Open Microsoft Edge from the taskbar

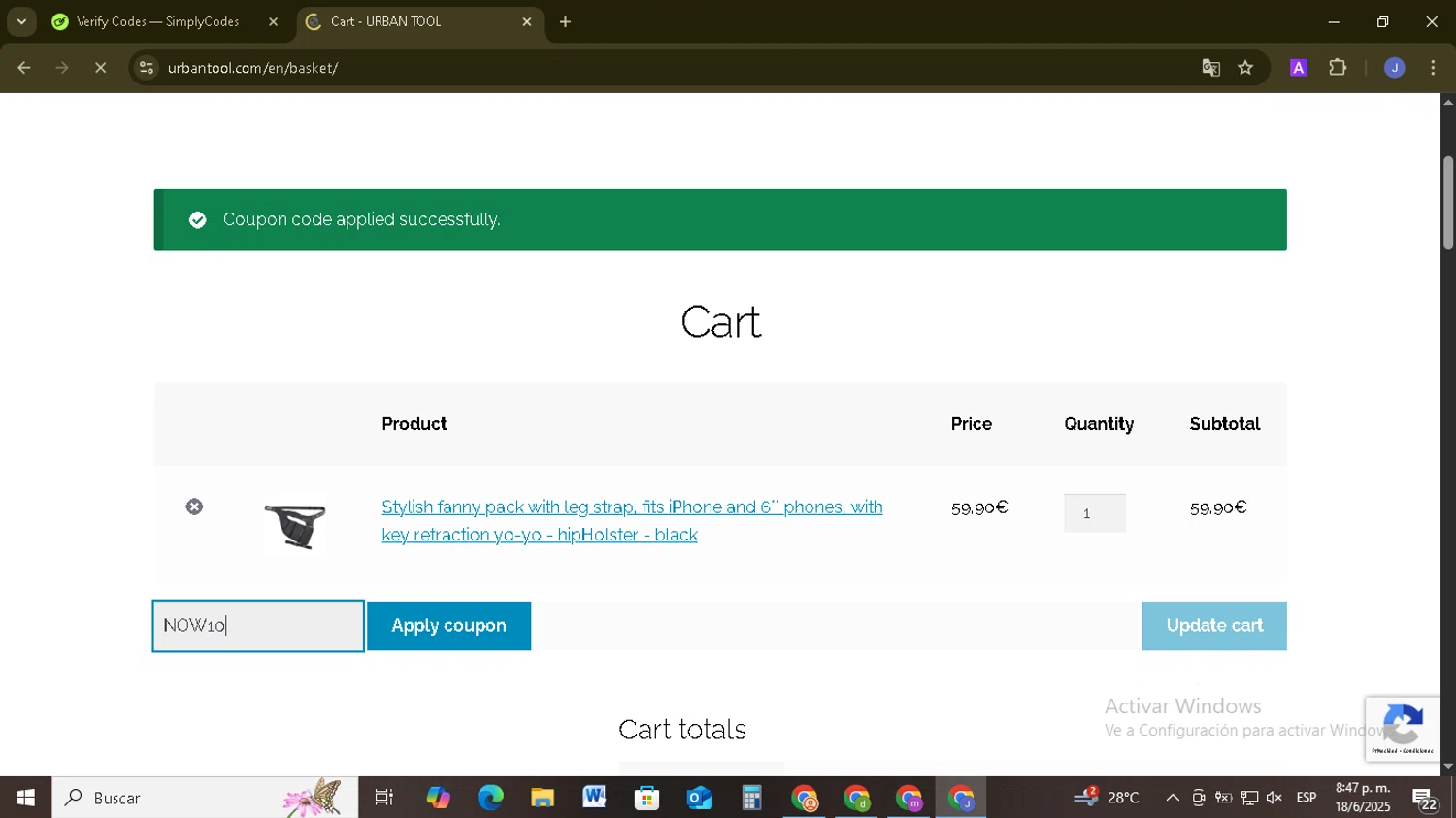click(490, 798)
